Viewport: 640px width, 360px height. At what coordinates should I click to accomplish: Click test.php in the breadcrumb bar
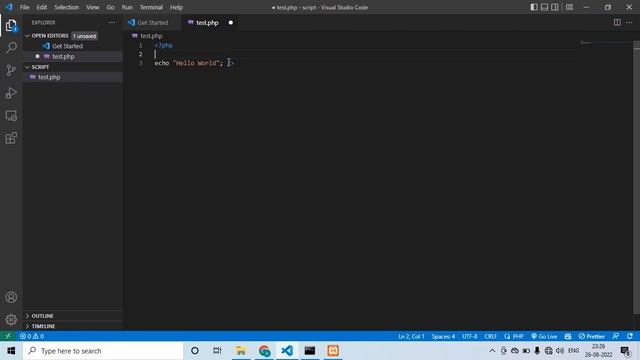[x=151, y=36]
